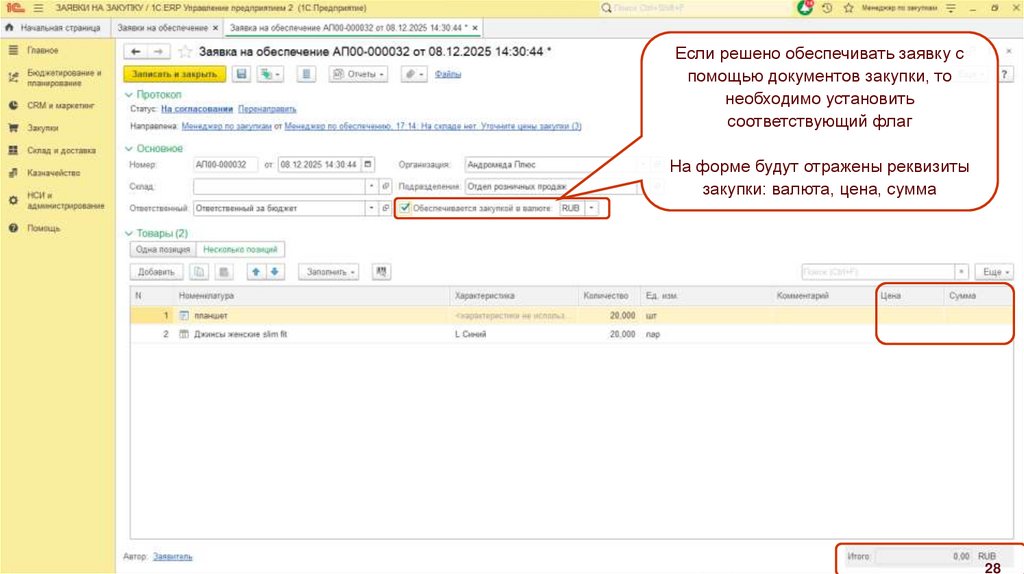Expand the Отчеты dropdown menu

359,74
